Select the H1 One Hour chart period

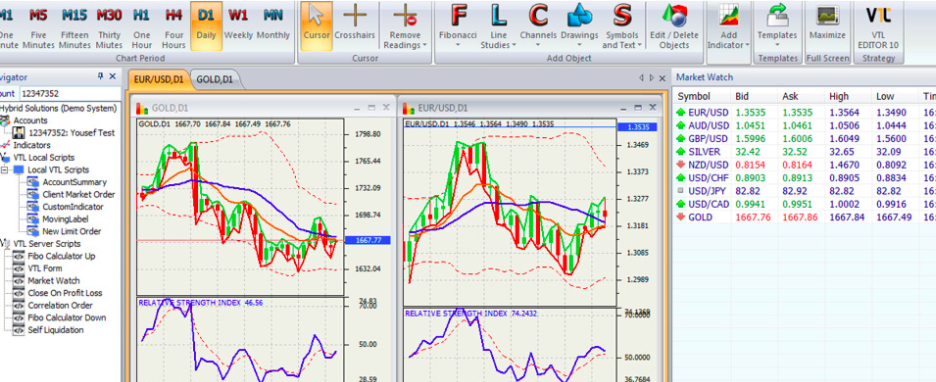[x=141, y=27]
